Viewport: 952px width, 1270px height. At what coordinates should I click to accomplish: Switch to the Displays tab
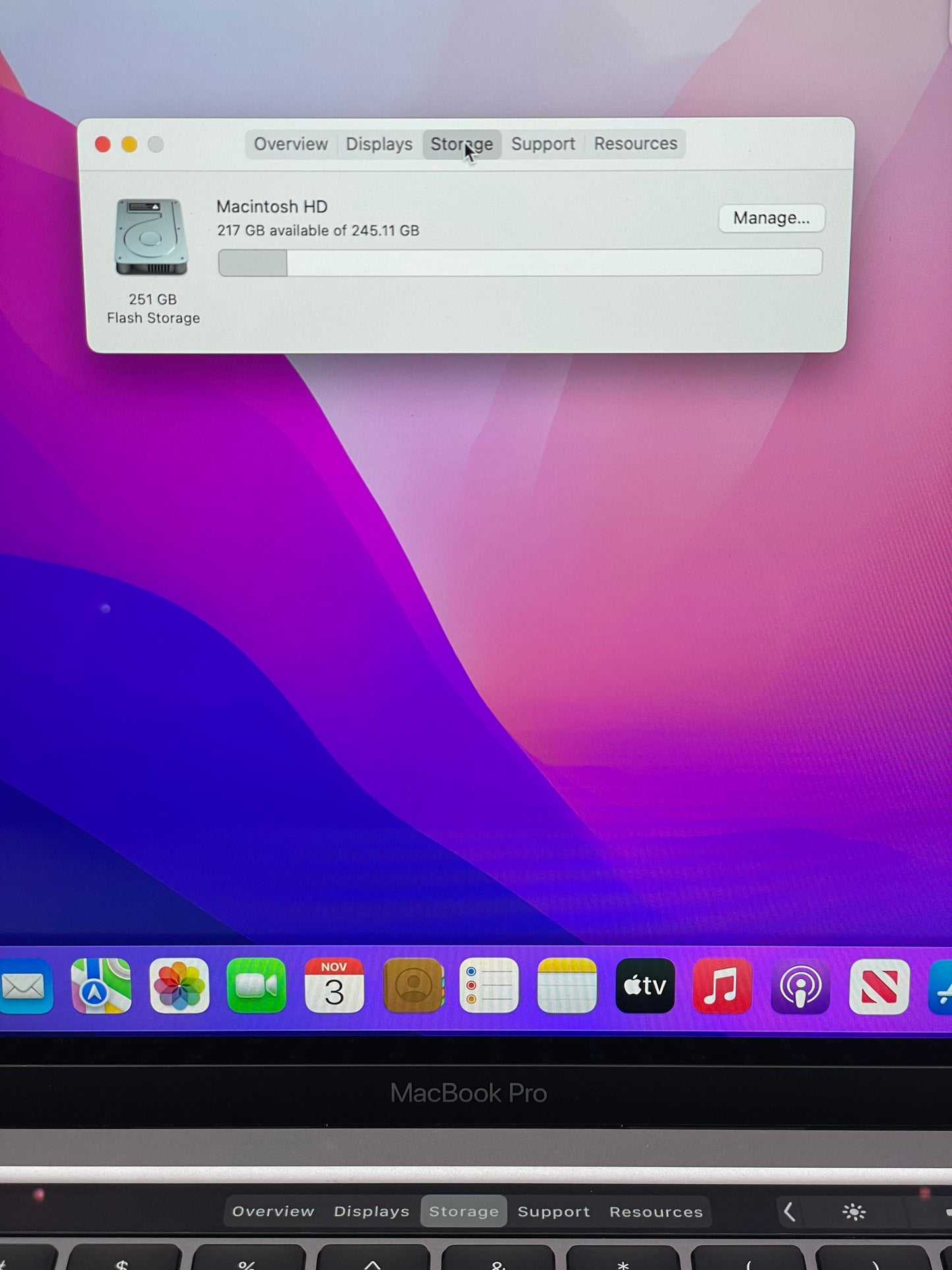(x=379, y=144)
